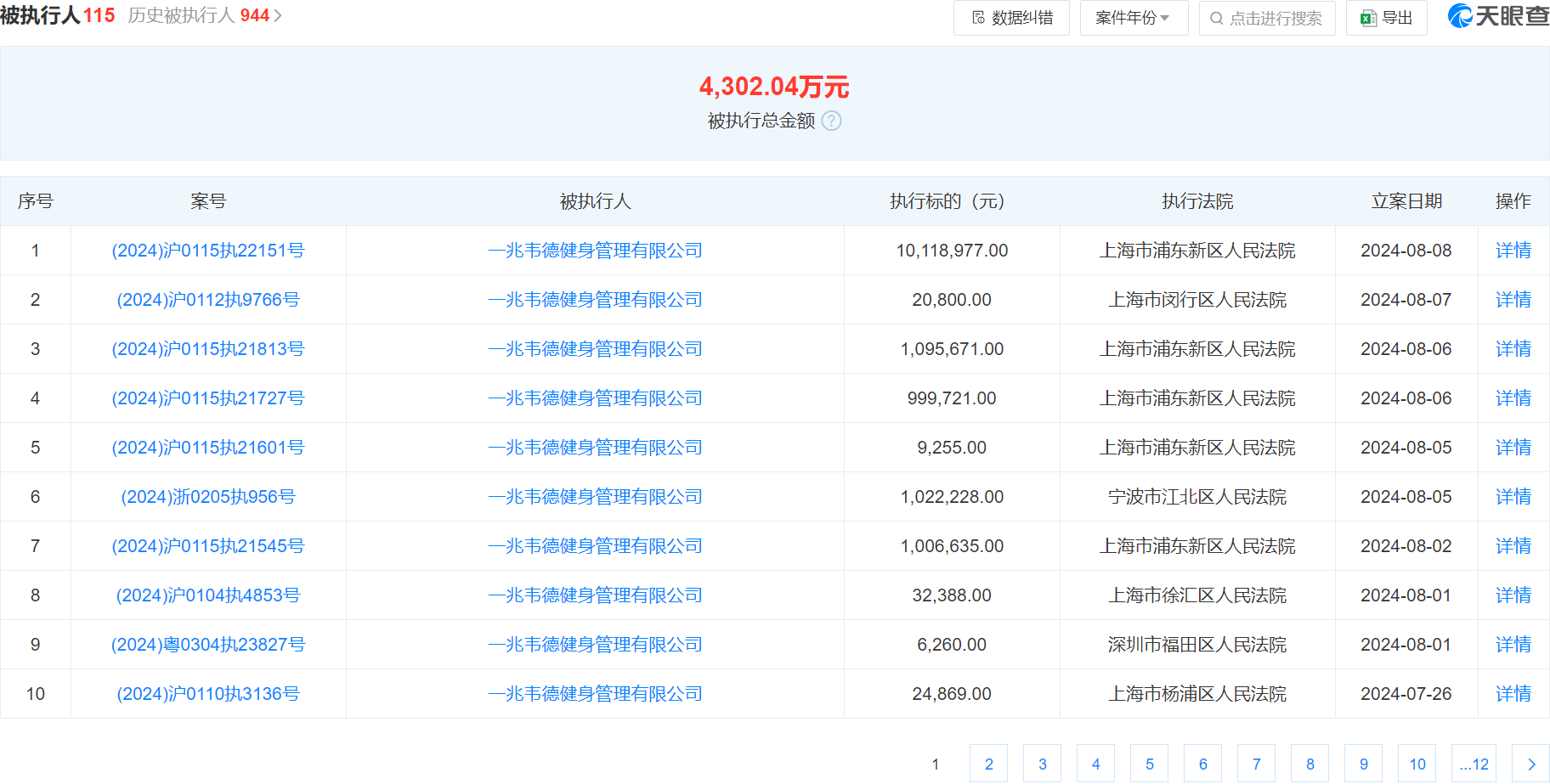Go to page 8
Screen dimensions: 1550x784
pos(1310,764)
